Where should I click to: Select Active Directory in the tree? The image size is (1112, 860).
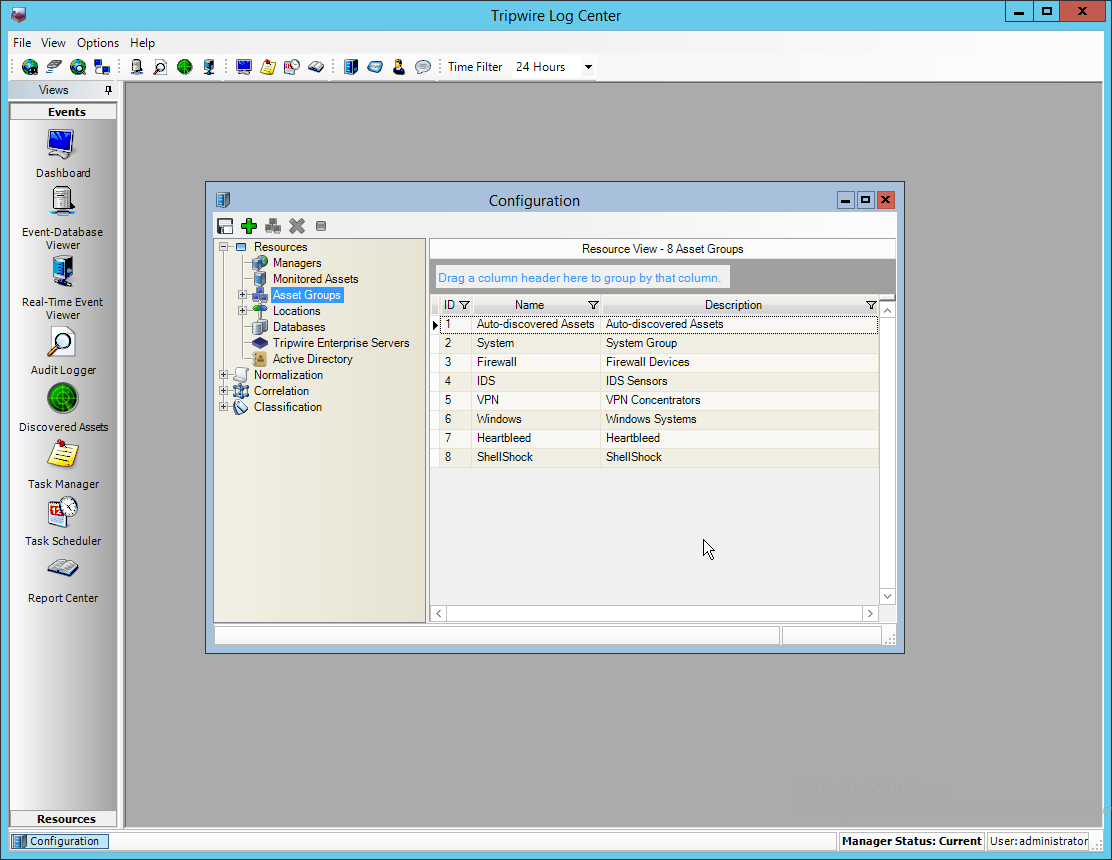click(313, 359)
